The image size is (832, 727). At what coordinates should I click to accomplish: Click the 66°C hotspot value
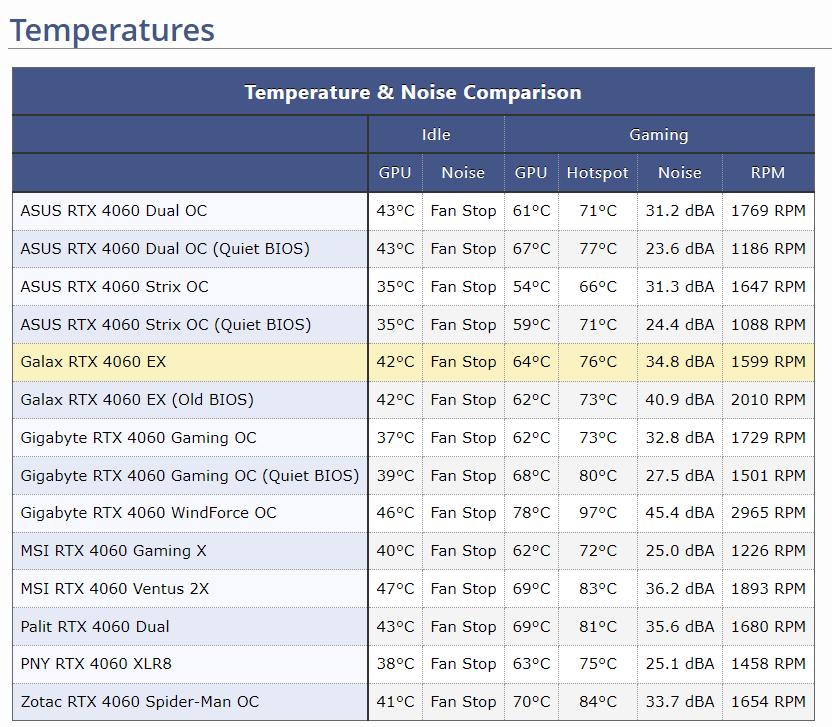tap(598, 287)
